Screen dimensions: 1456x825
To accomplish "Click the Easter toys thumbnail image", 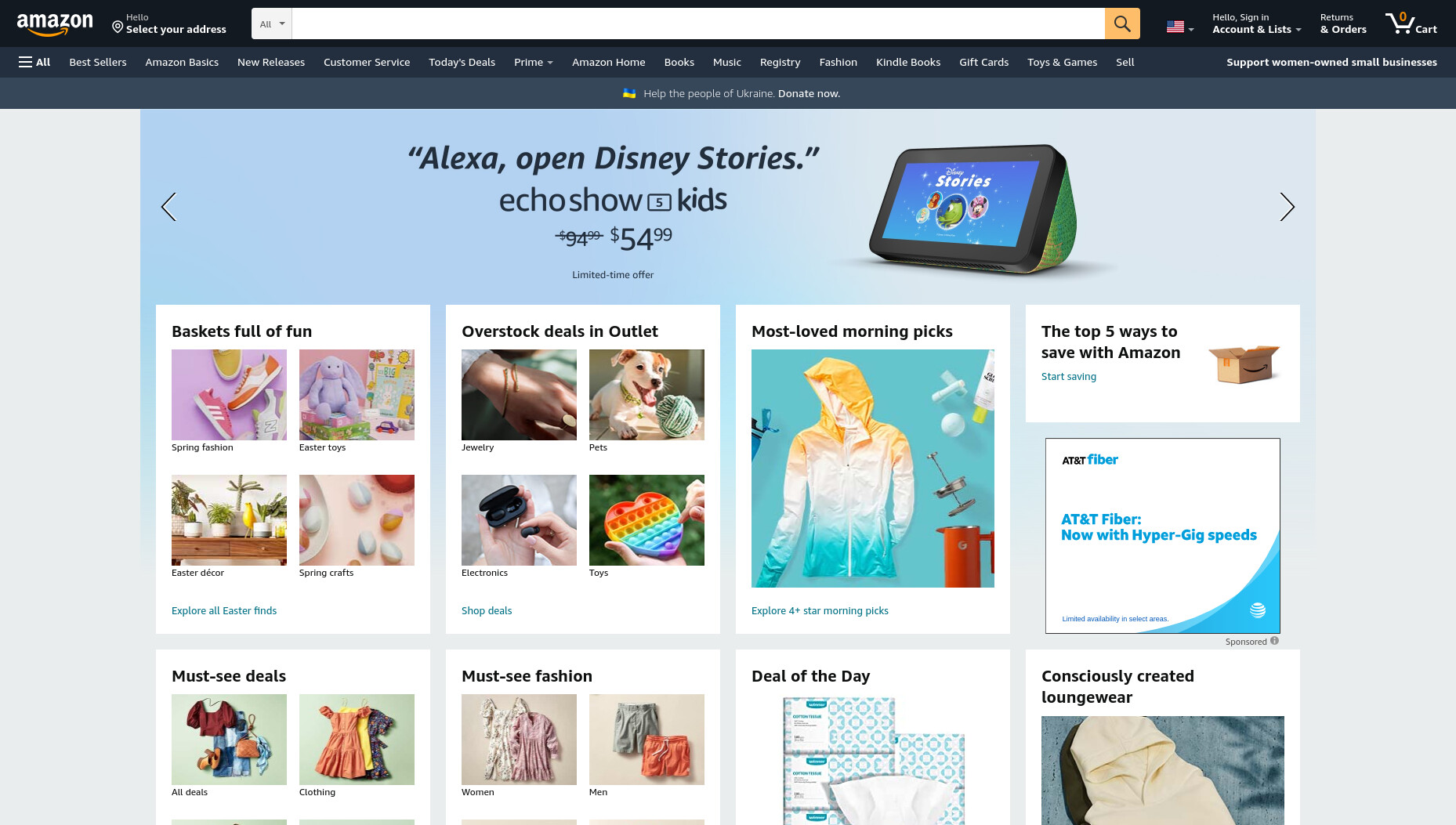I will coord(357,395).
